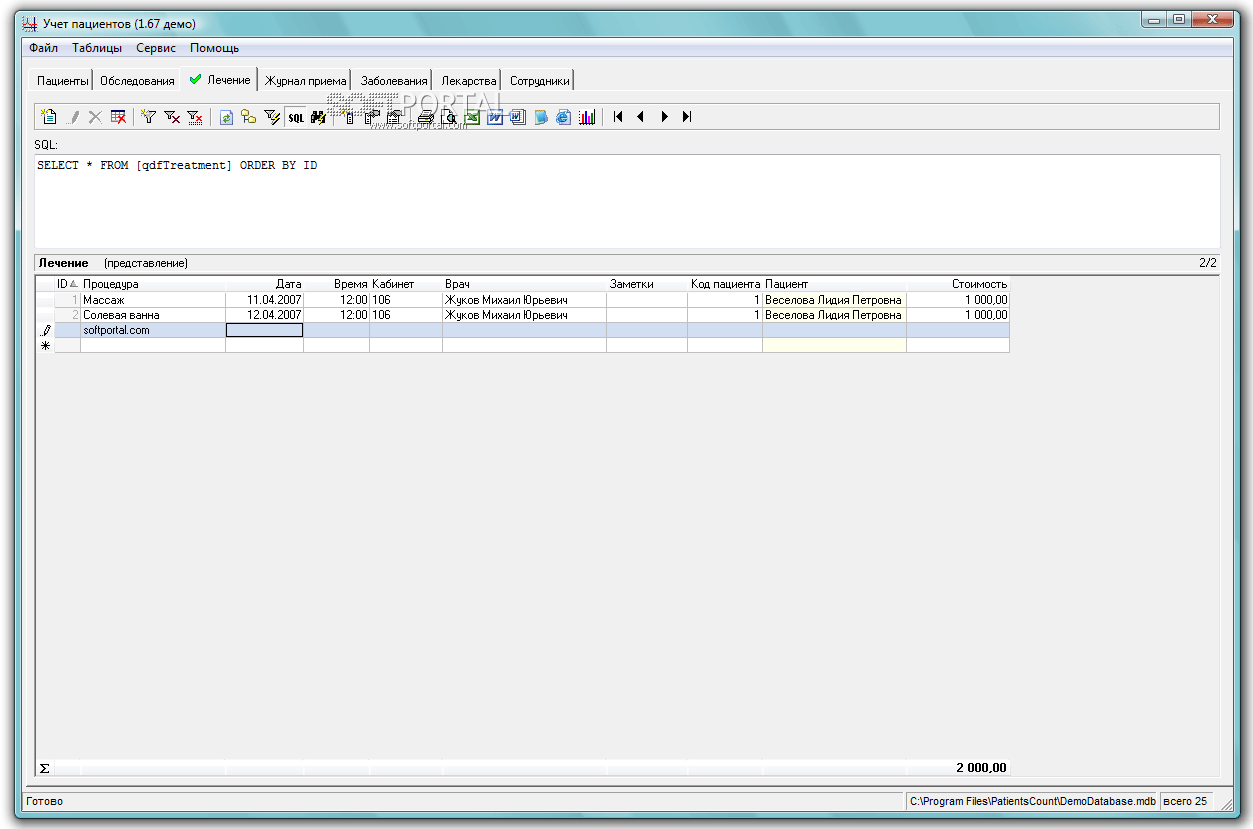The width and height of the screenshot is (1253, 829).
Task: Select the Солевая ванна procedure cell
Action: pyautogui.click(x=153, y=315)
